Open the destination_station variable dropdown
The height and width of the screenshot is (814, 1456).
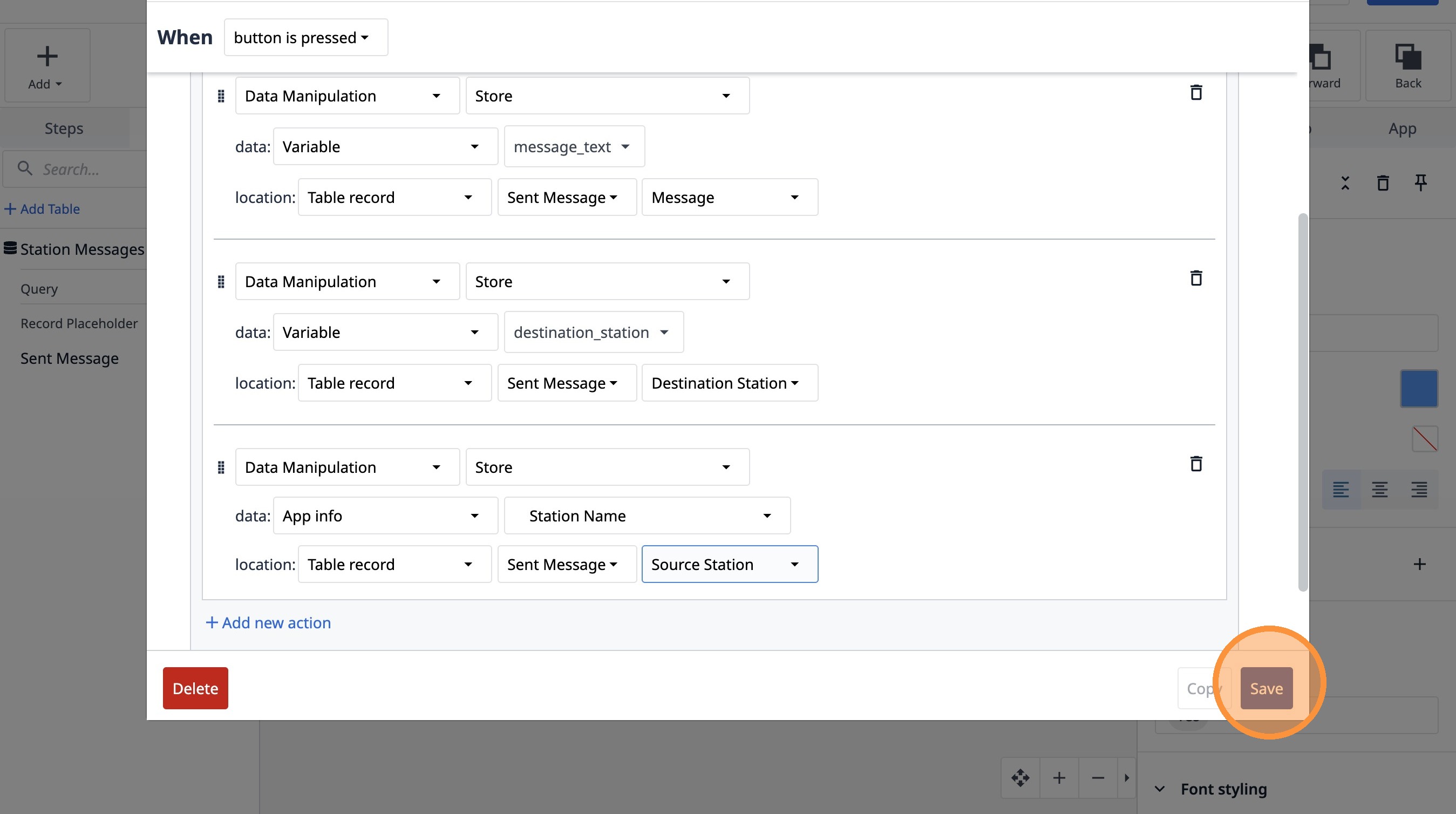point(593,333)
